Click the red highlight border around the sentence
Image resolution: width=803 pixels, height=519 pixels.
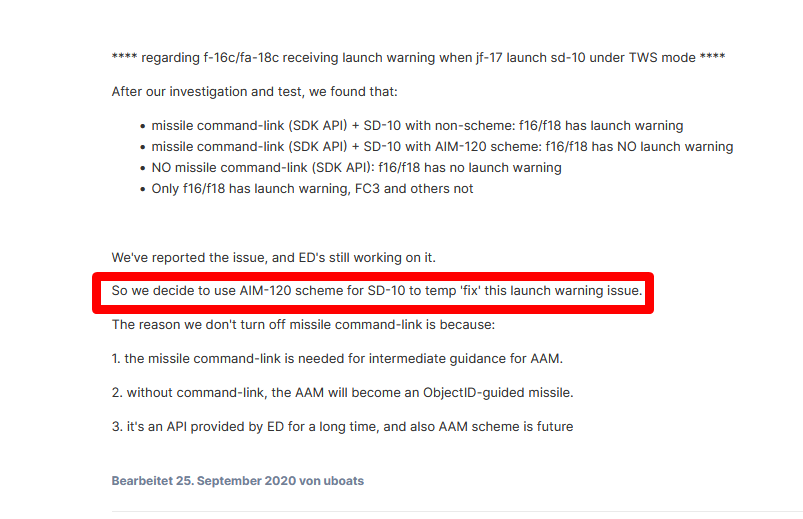point(373,276)
